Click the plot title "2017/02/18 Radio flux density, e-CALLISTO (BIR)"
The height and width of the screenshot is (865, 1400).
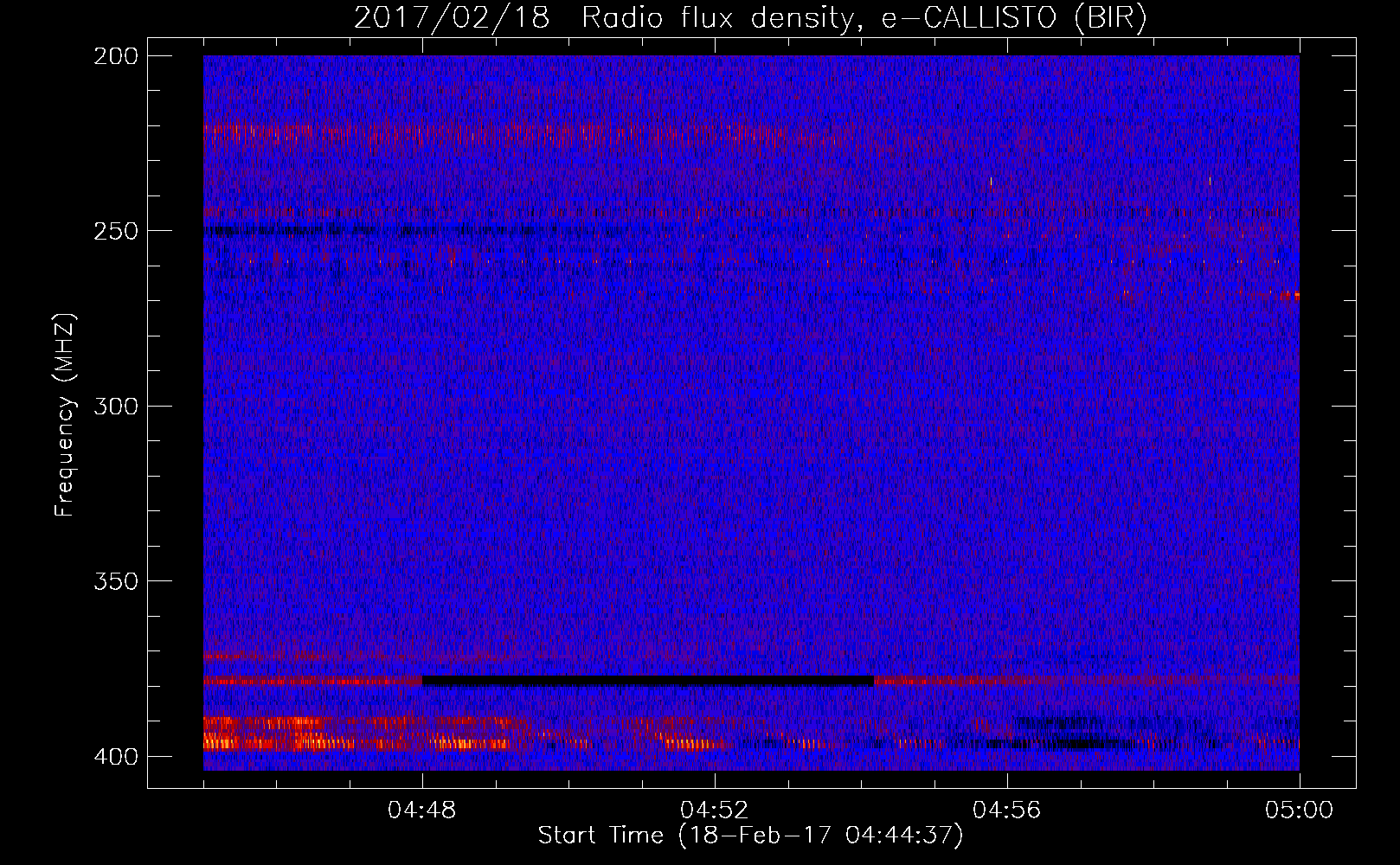[x=750, y=17]
